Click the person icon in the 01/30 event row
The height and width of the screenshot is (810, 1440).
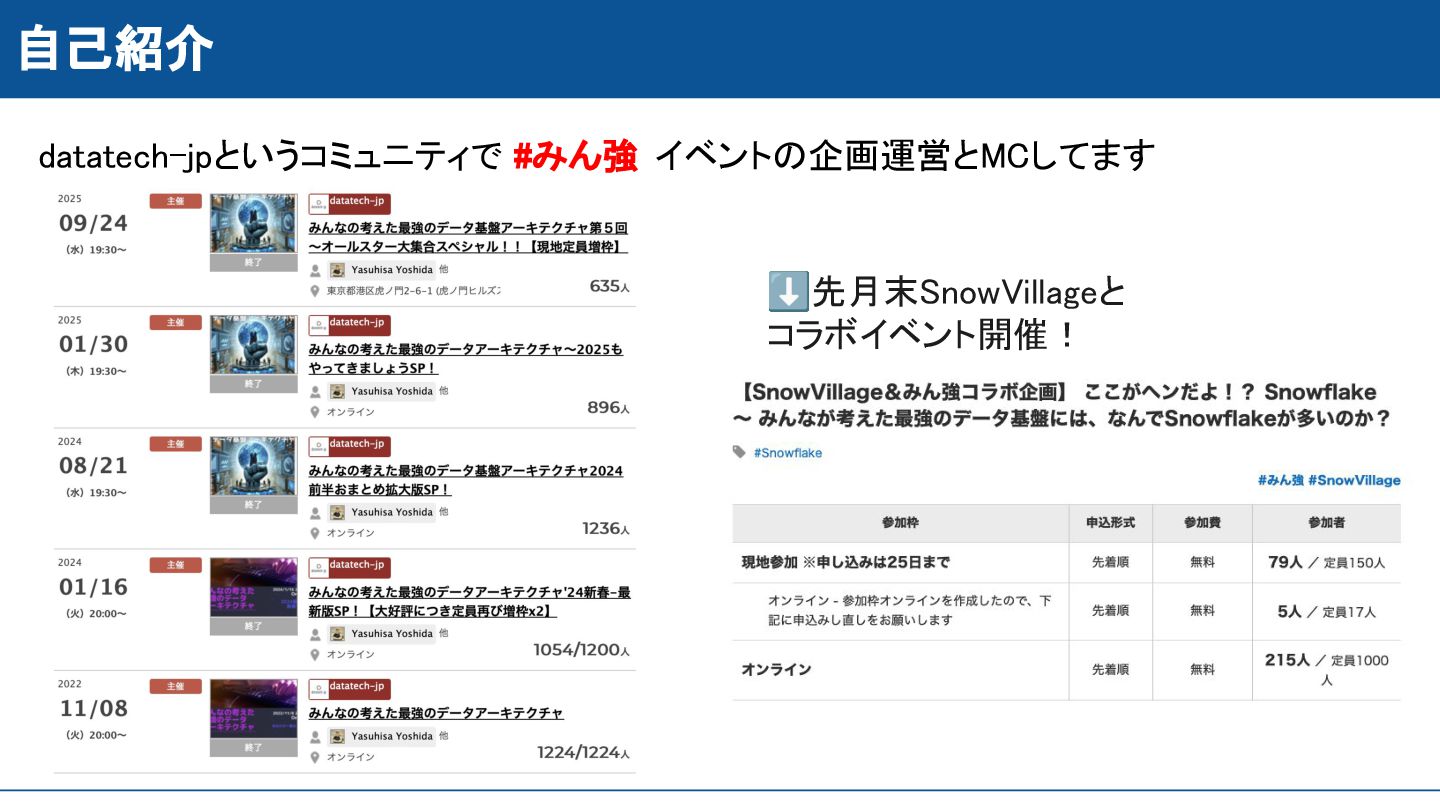(x=315, y=391)
